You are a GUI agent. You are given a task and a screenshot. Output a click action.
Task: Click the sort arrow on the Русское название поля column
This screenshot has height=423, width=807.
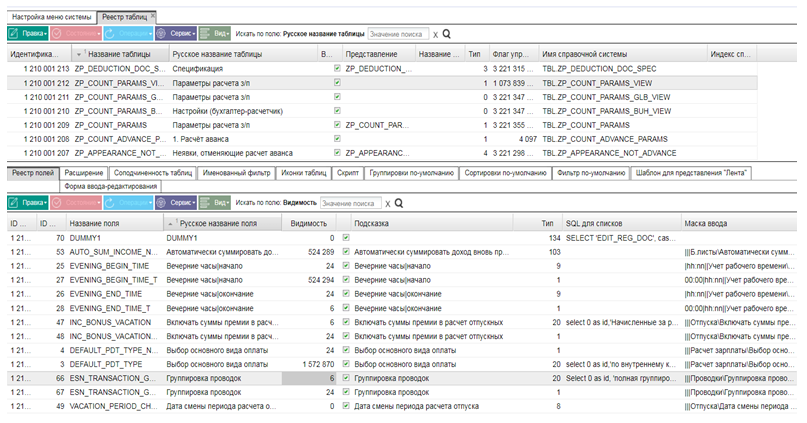click(170, 224)
